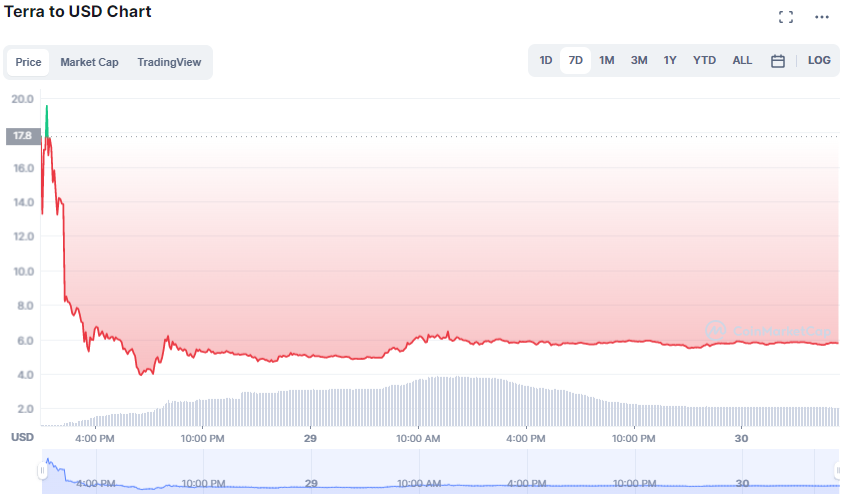The image size is (845, 504).
Task: Open the fullscreen chart view icon
Action: 786,17
